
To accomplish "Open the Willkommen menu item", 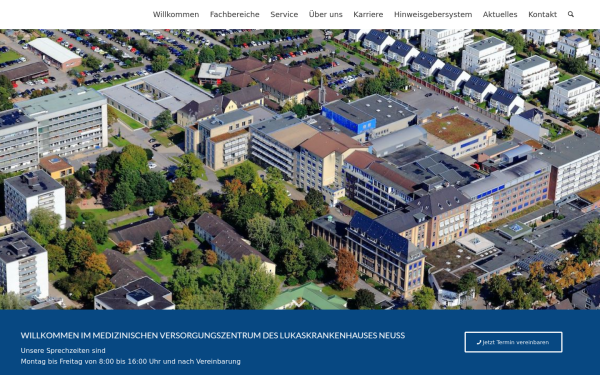I will 176,15.
